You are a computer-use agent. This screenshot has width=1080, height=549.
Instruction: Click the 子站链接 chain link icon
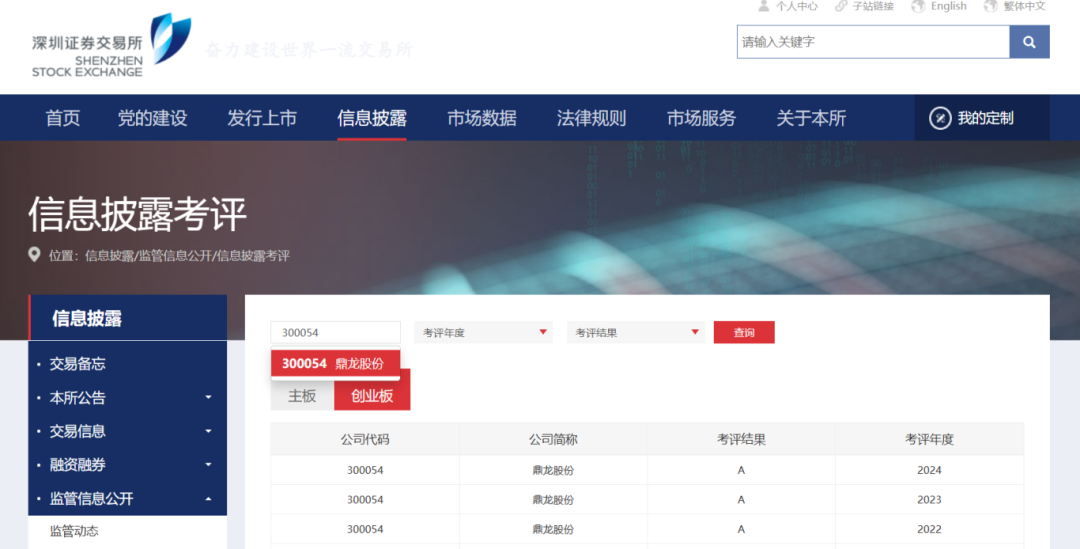[841, 6]
